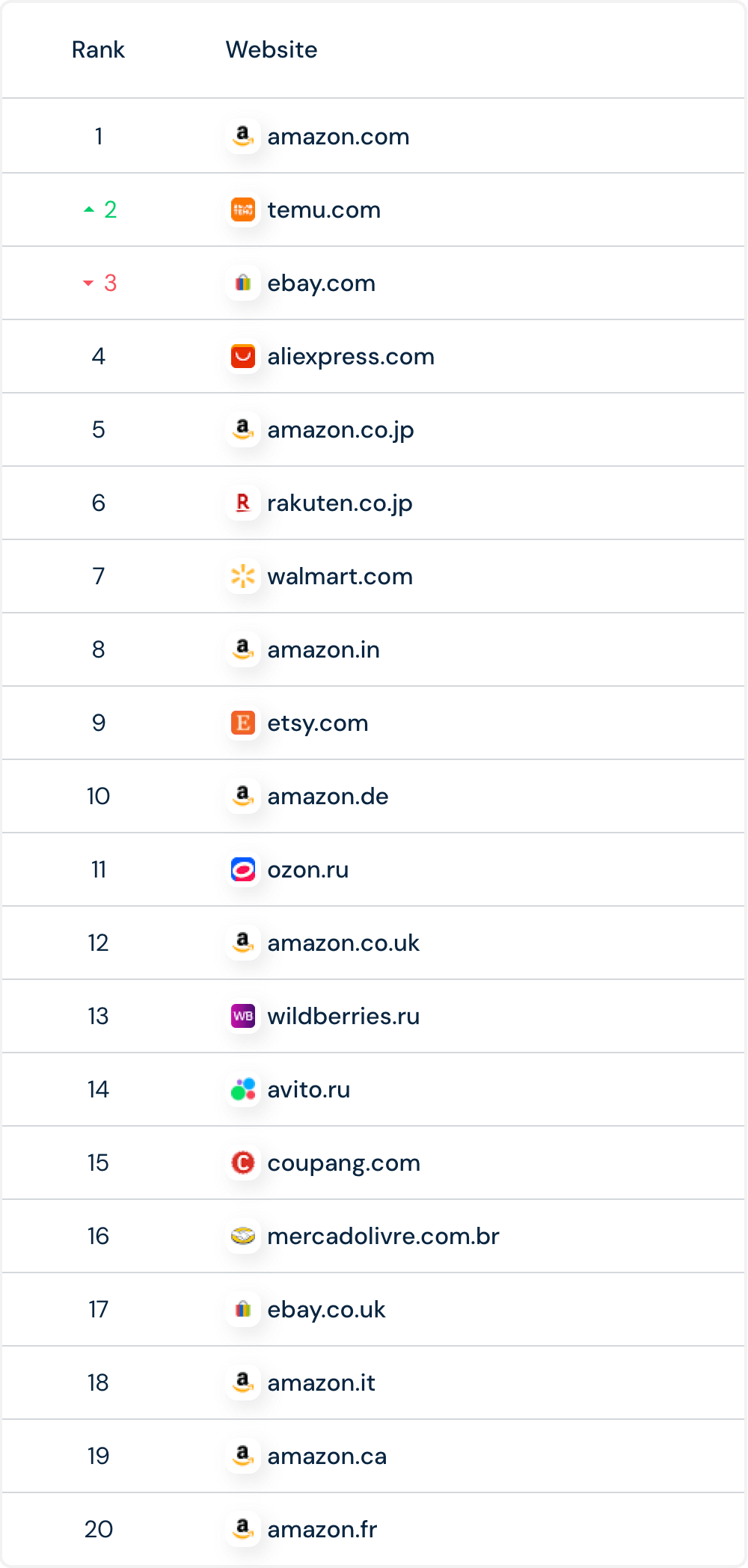Click the Walmart spark icon
The width and height of the screenshot is (748, 1568).
coord(243,576)
